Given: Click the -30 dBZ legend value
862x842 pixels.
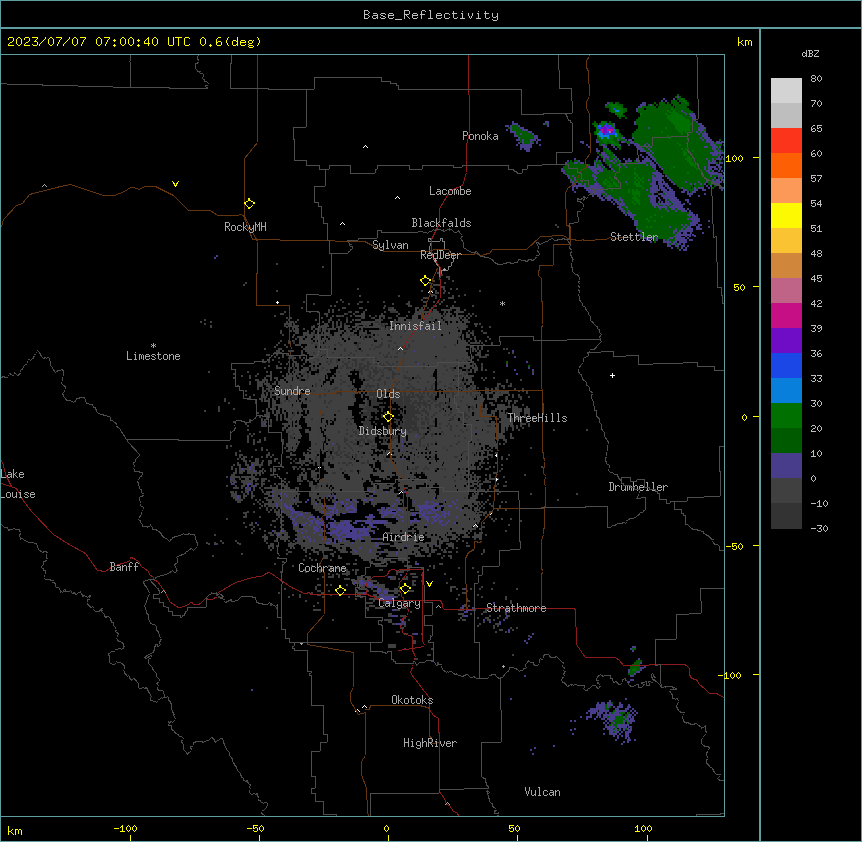Looking at the screenshot, I should (x=819, y=528).
